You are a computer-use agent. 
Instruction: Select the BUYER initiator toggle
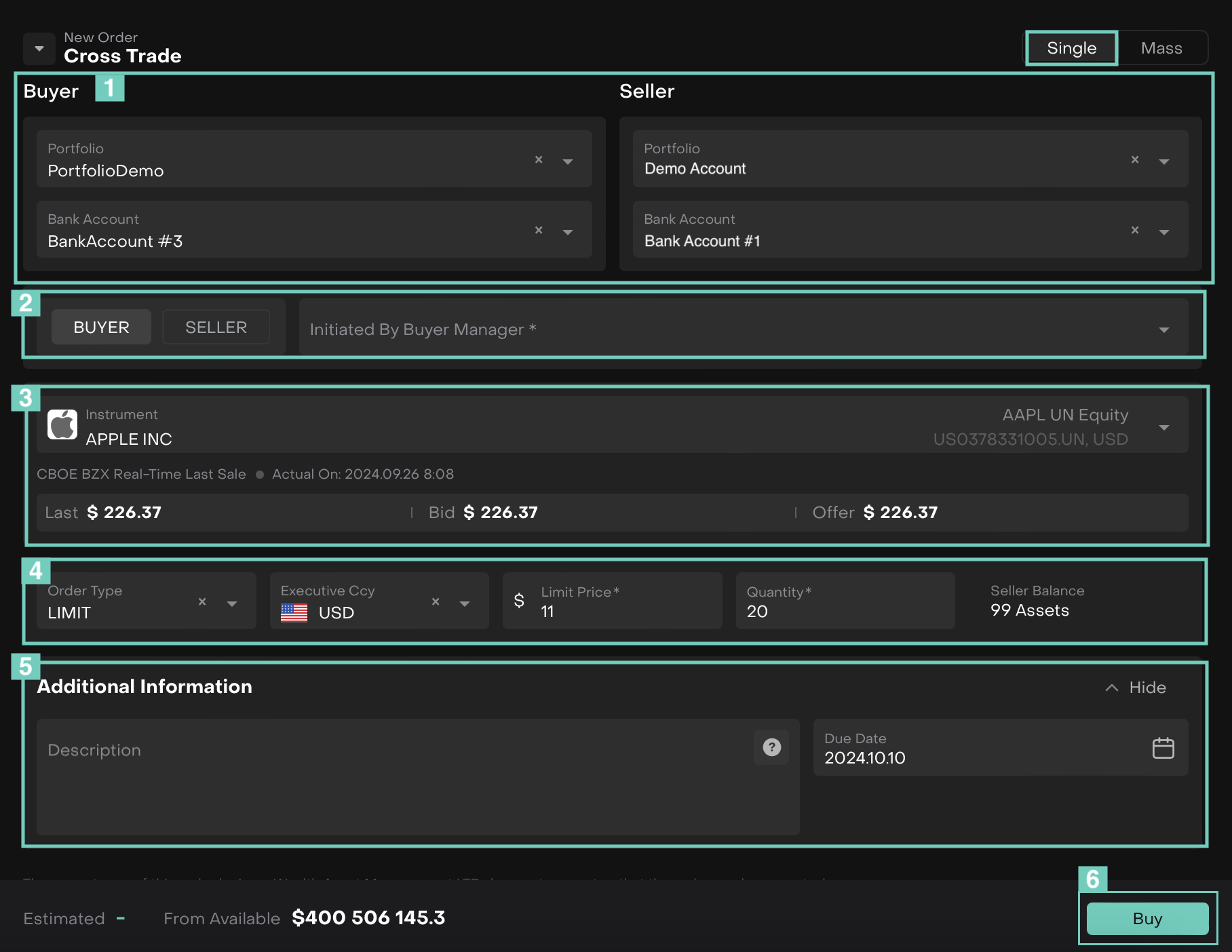[x=101, y=328]
